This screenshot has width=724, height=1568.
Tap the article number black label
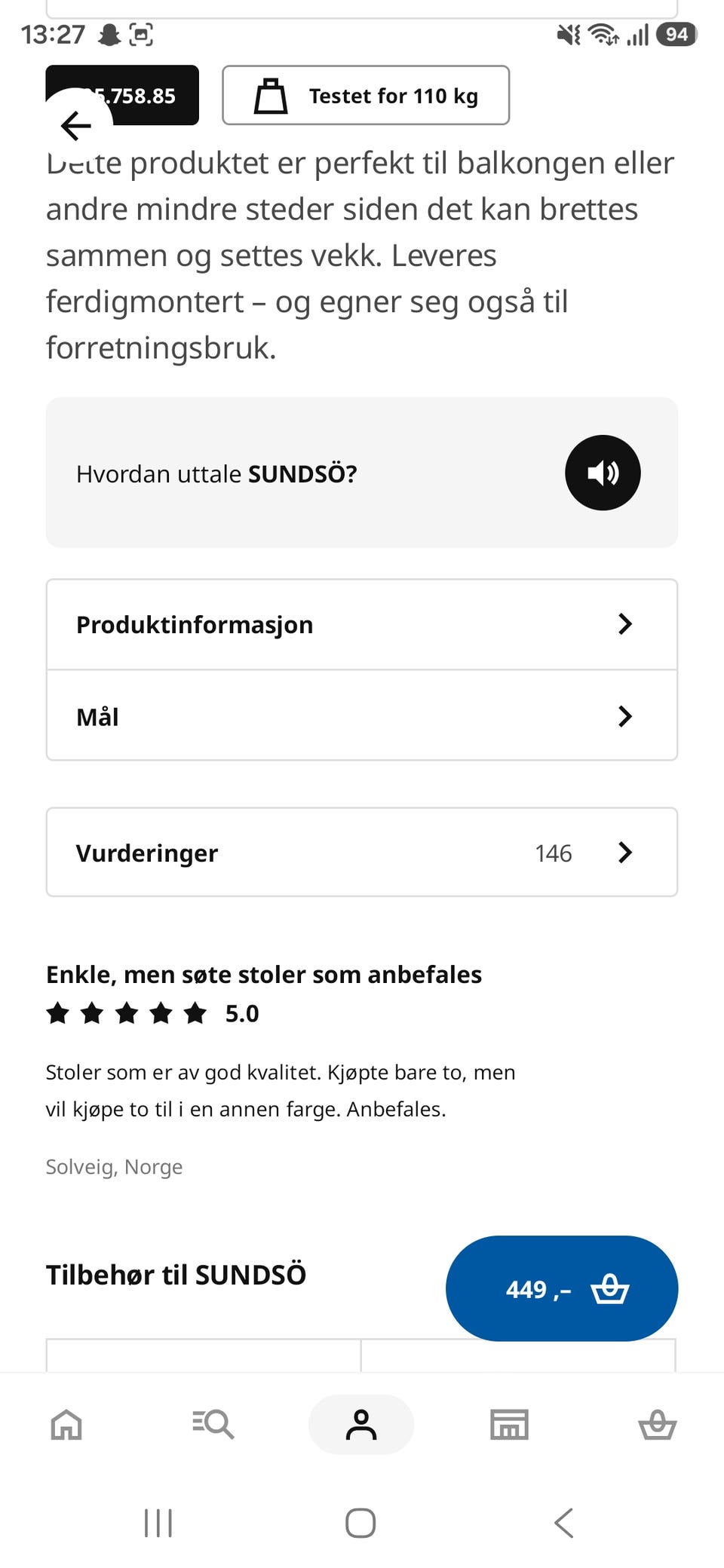pyautogui.click(x=122, y=95)
